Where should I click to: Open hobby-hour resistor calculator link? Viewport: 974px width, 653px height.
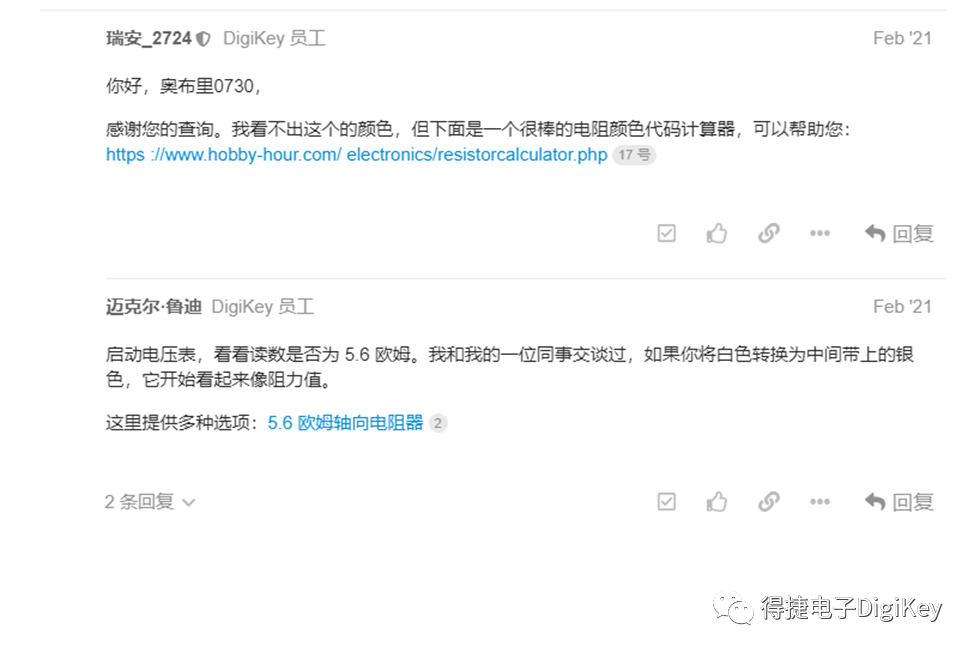click(x=357, y=155)
